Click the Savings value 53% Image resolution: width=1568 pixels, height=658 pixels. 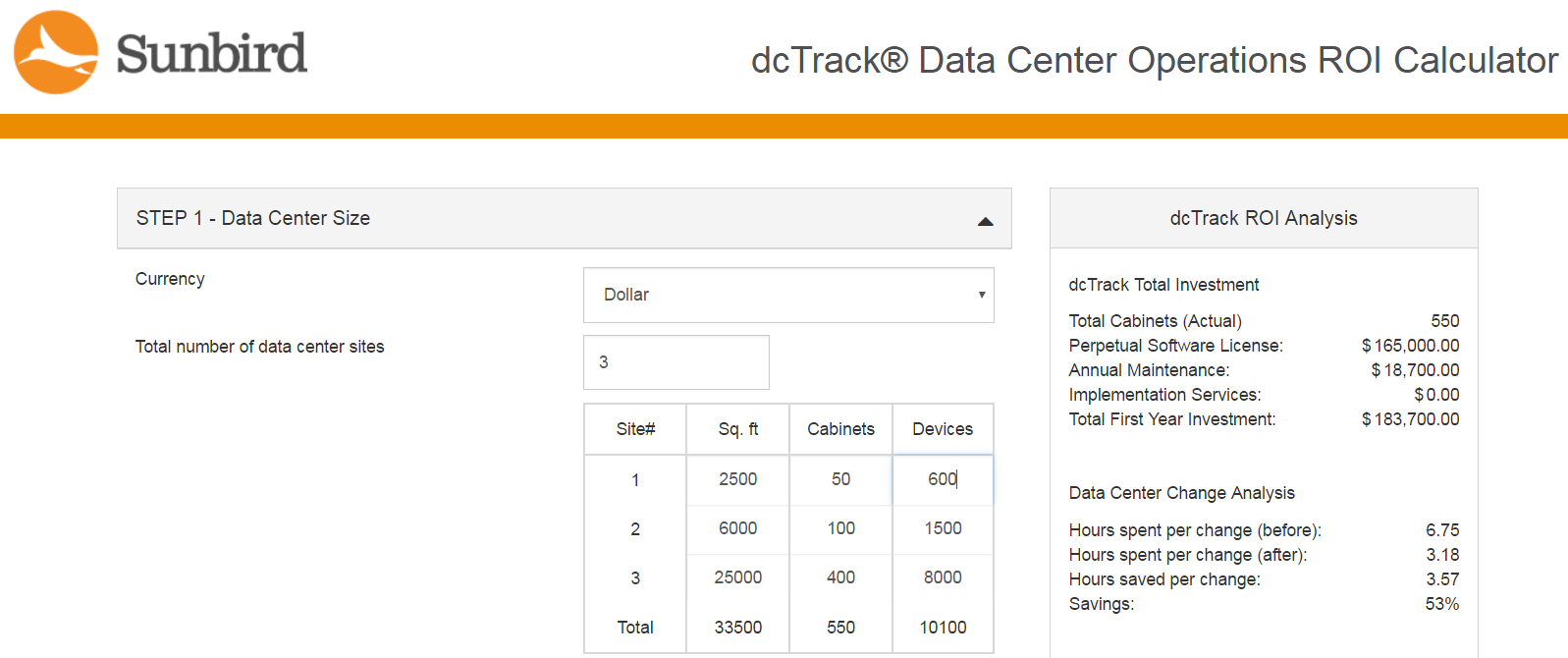pyautogui.click(x=1442, y=604)
